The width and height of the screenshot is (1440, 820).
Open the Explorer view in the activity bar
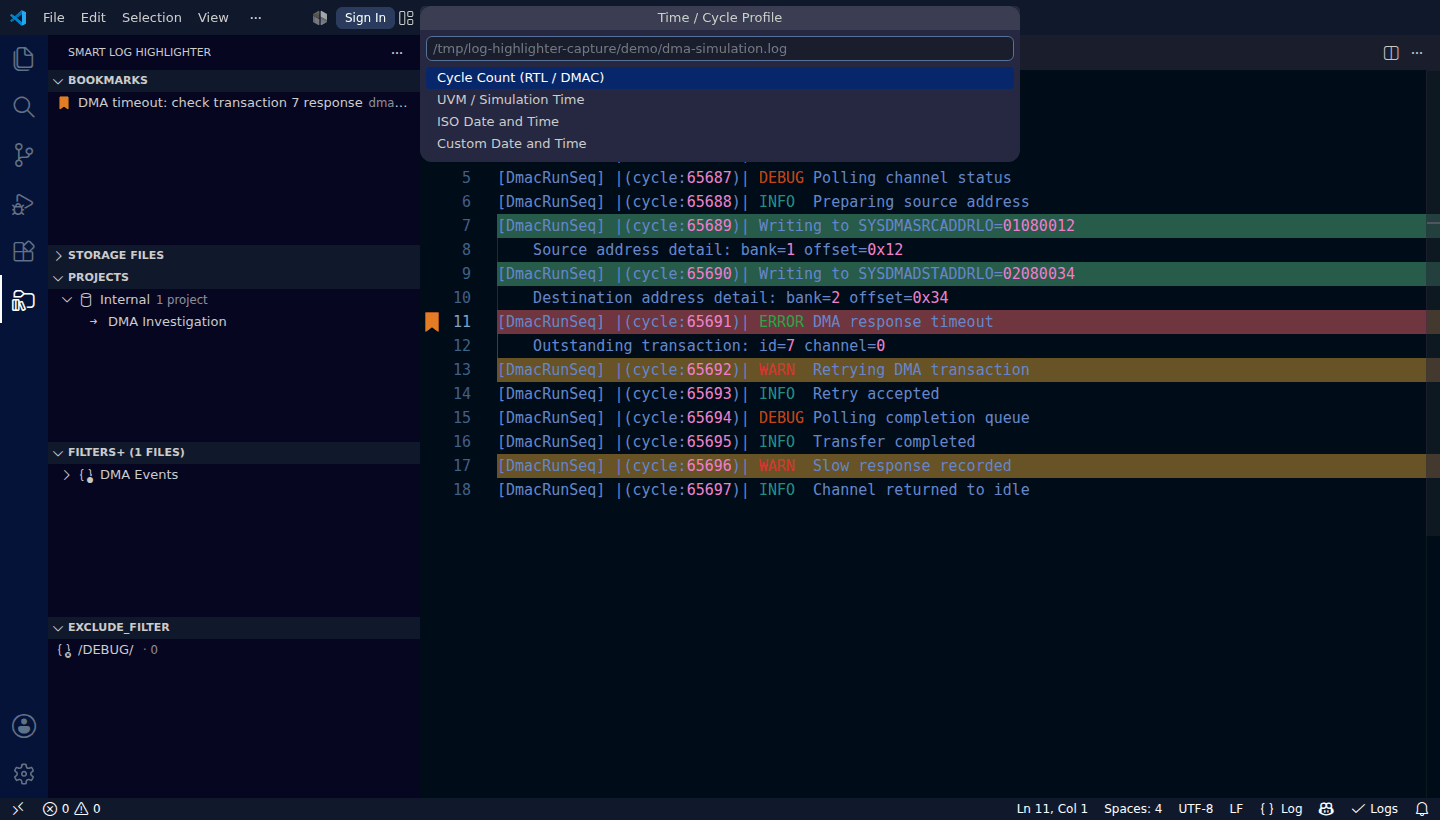(x=24, y=59)
